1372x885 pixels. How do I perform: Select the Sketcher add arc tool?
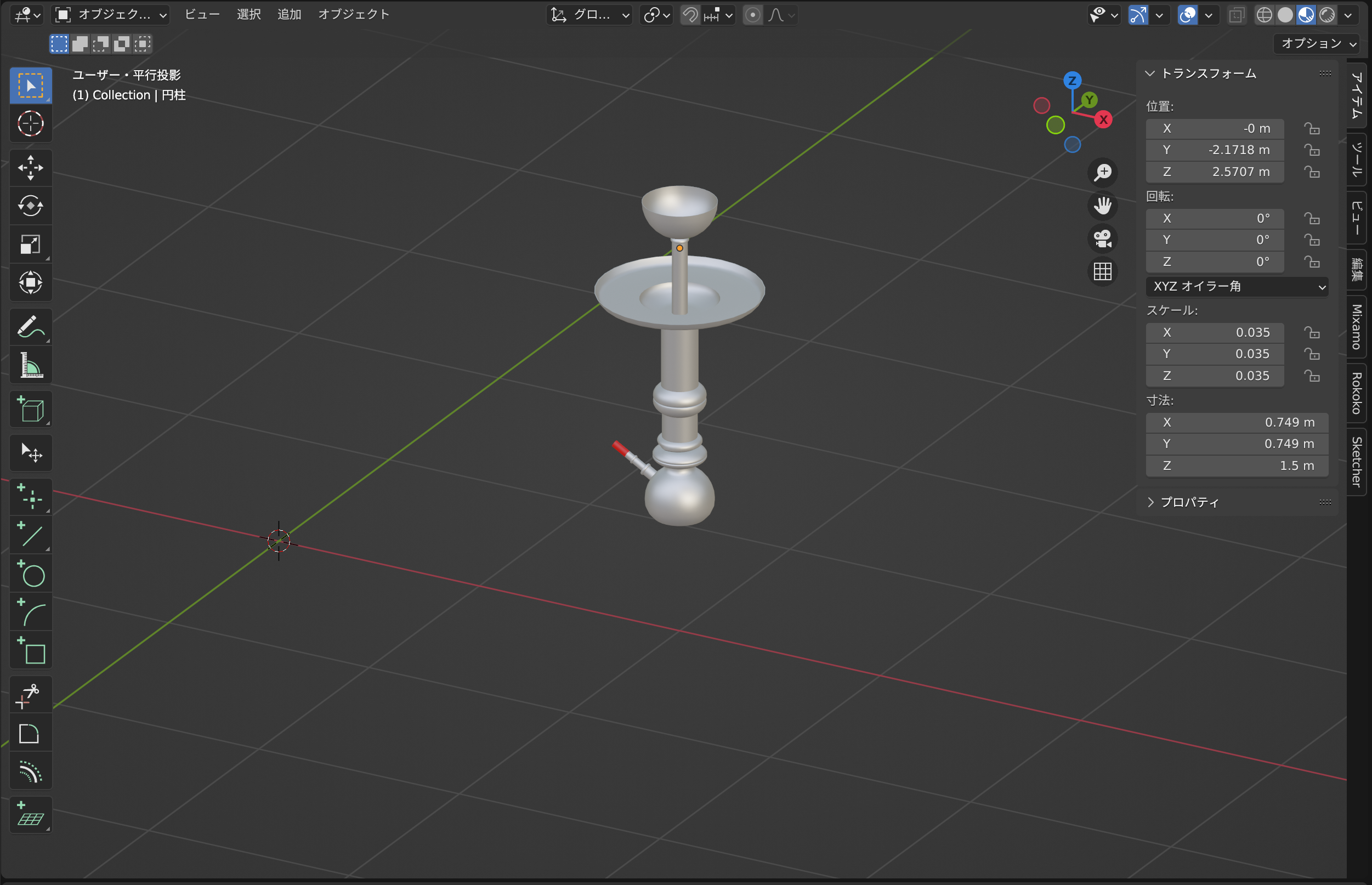31,611
